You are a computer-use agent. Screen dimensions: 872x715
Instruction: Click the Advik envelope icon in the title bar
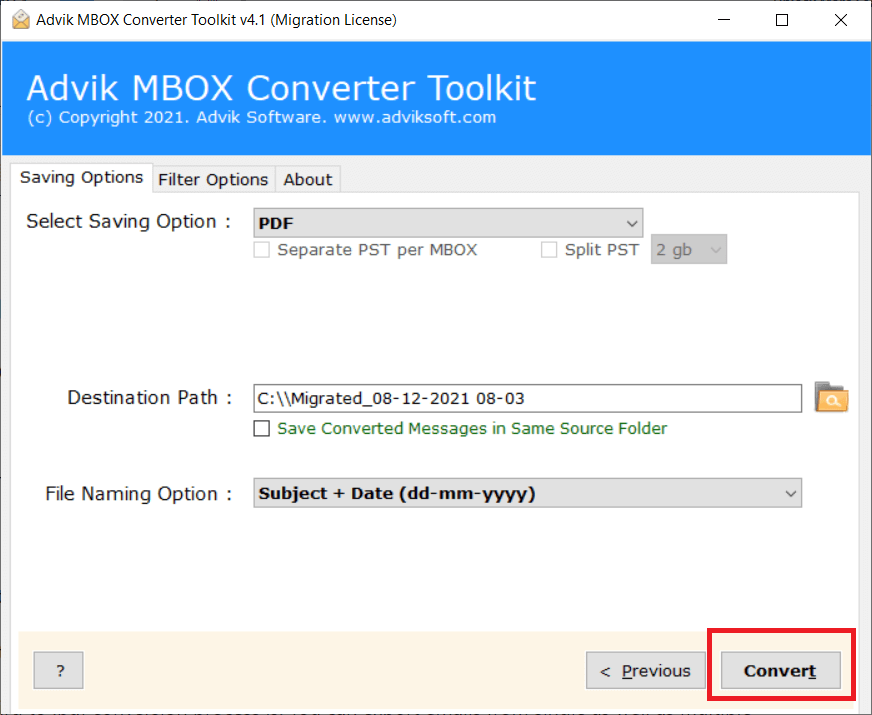click(x=21, y=19)
